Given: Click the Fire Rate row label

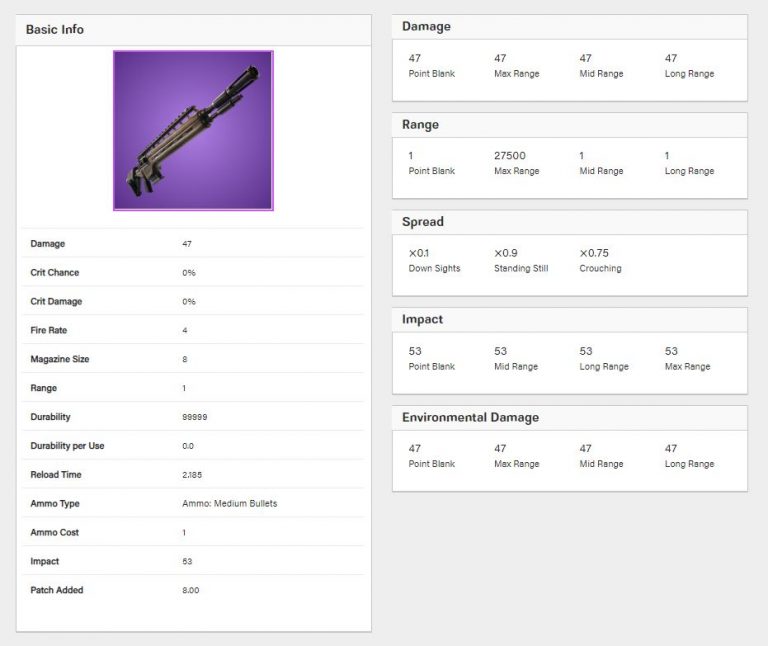Looking at the screenshot, I should click(48, 330).
